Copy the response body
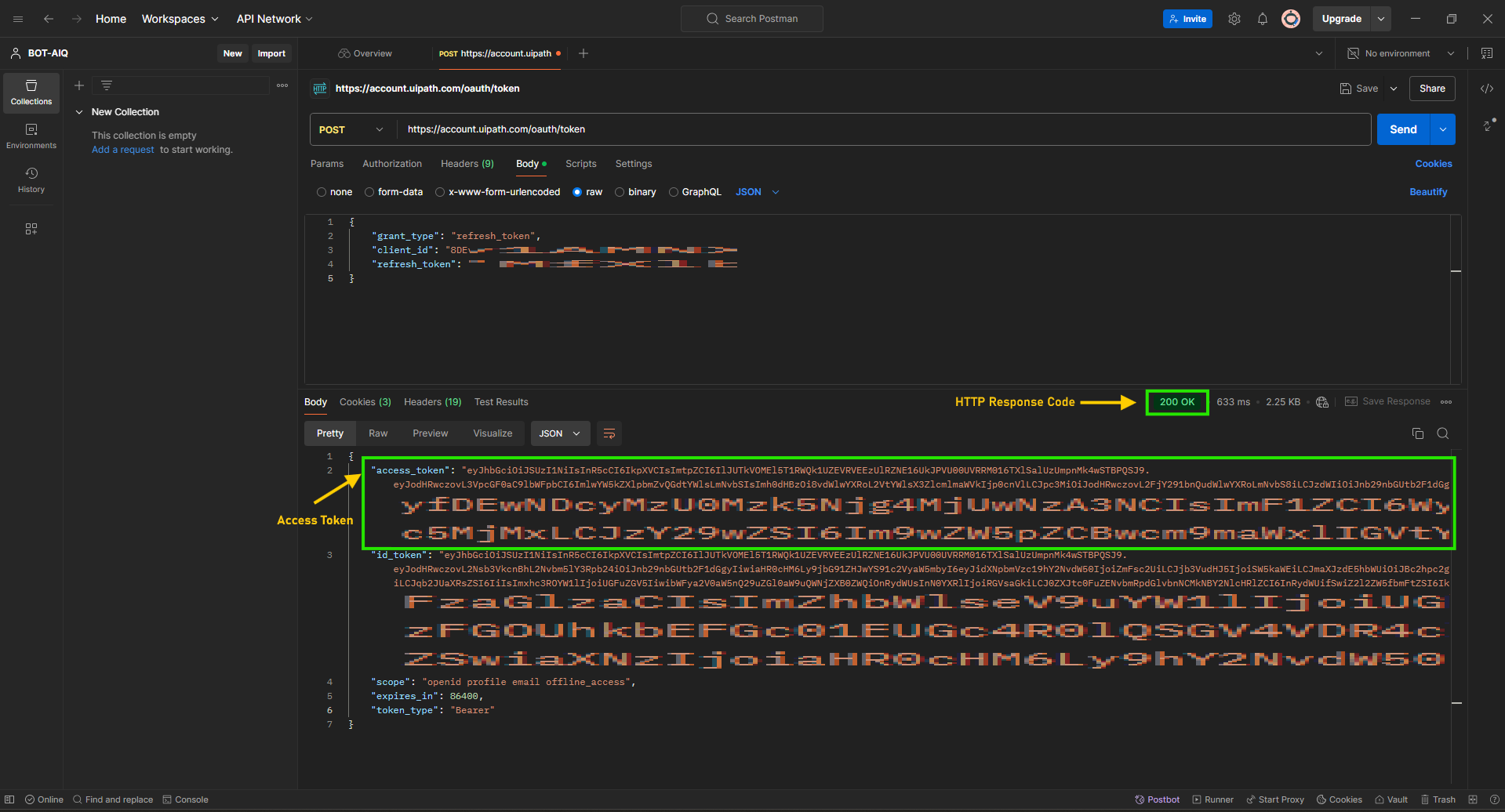Screen dimensions: 1505x812 (x=1418, y=433)
